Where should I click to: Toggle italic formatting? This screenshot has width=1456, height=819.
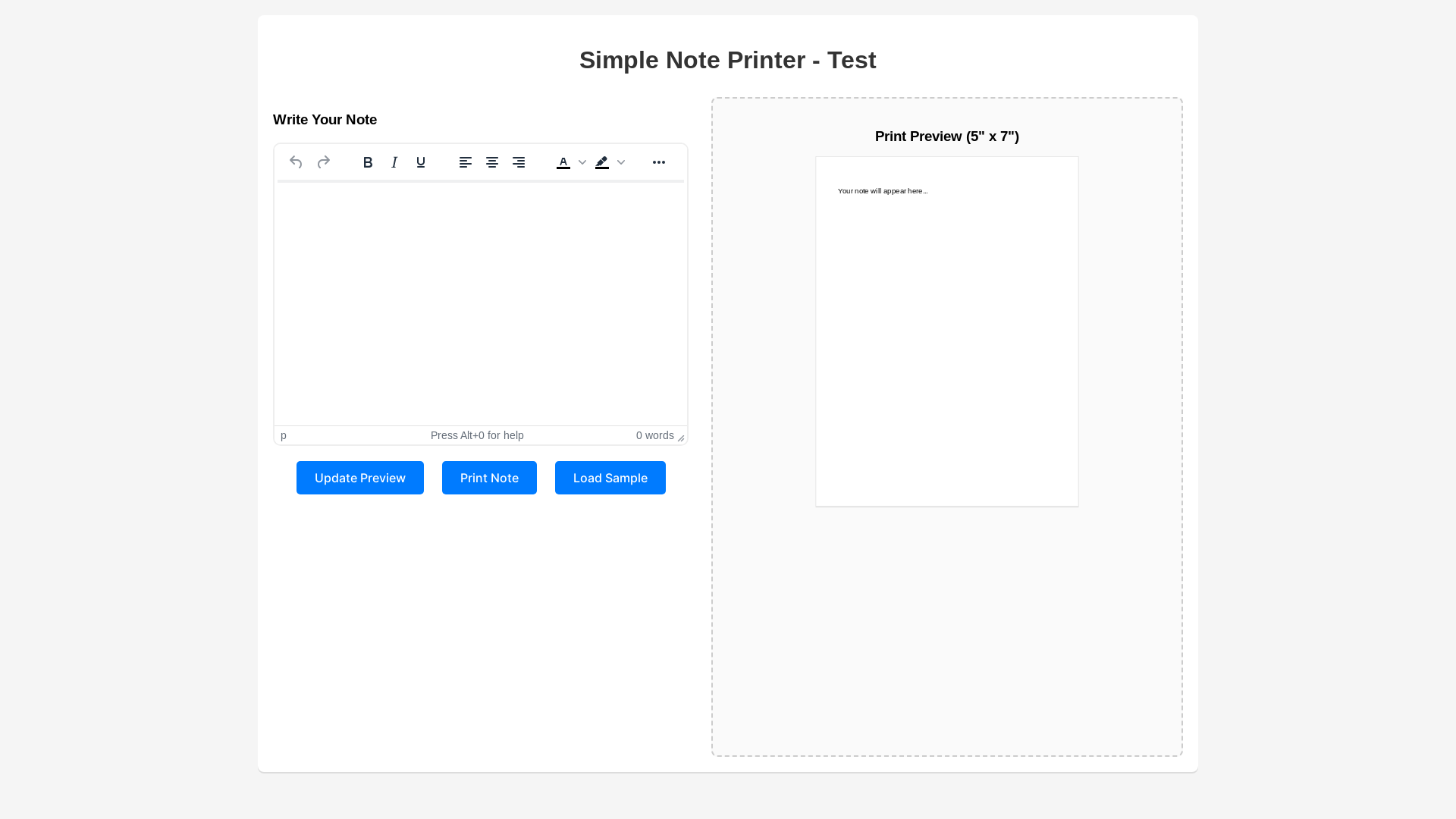tap(394, 162)
